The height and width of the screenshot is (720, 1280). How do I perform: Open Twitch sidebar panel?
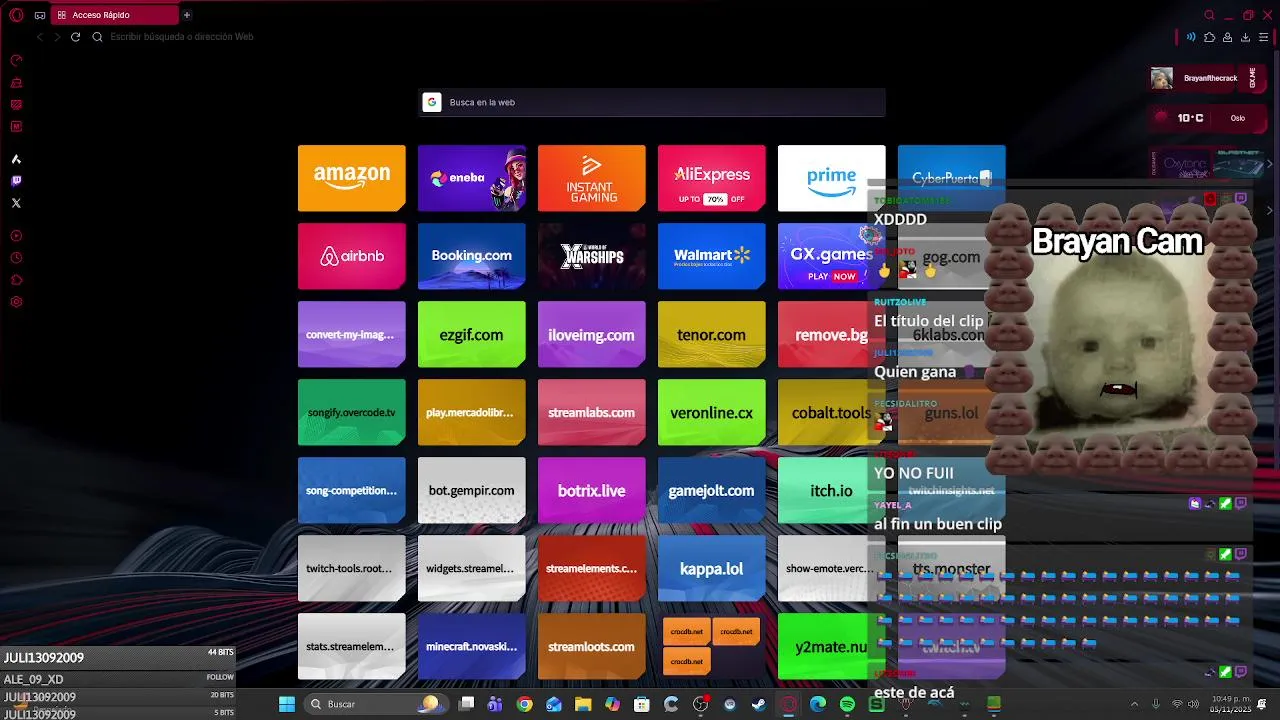pyautogui.click(x=16, y=181)
